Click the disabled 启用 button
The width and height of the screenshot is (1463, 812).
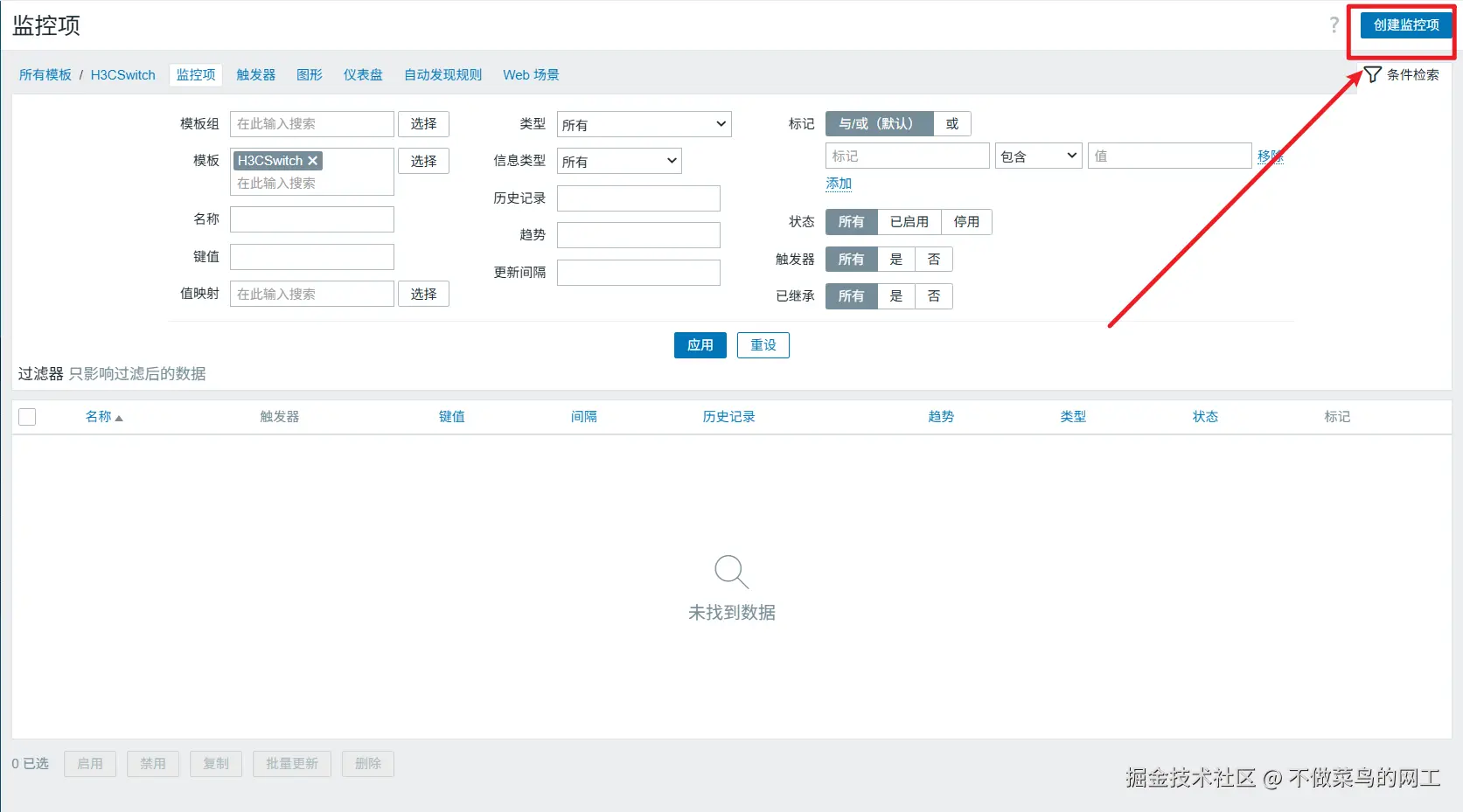(x=90, y=764)
